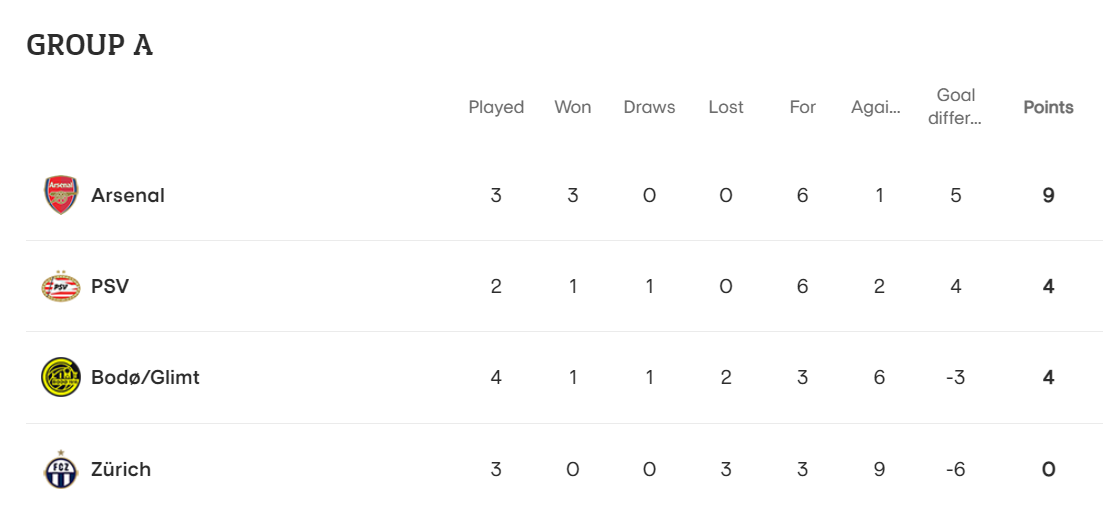The image size is (1105, 530).
Task: Click the PSV club crest
Action: click(61, 286)
